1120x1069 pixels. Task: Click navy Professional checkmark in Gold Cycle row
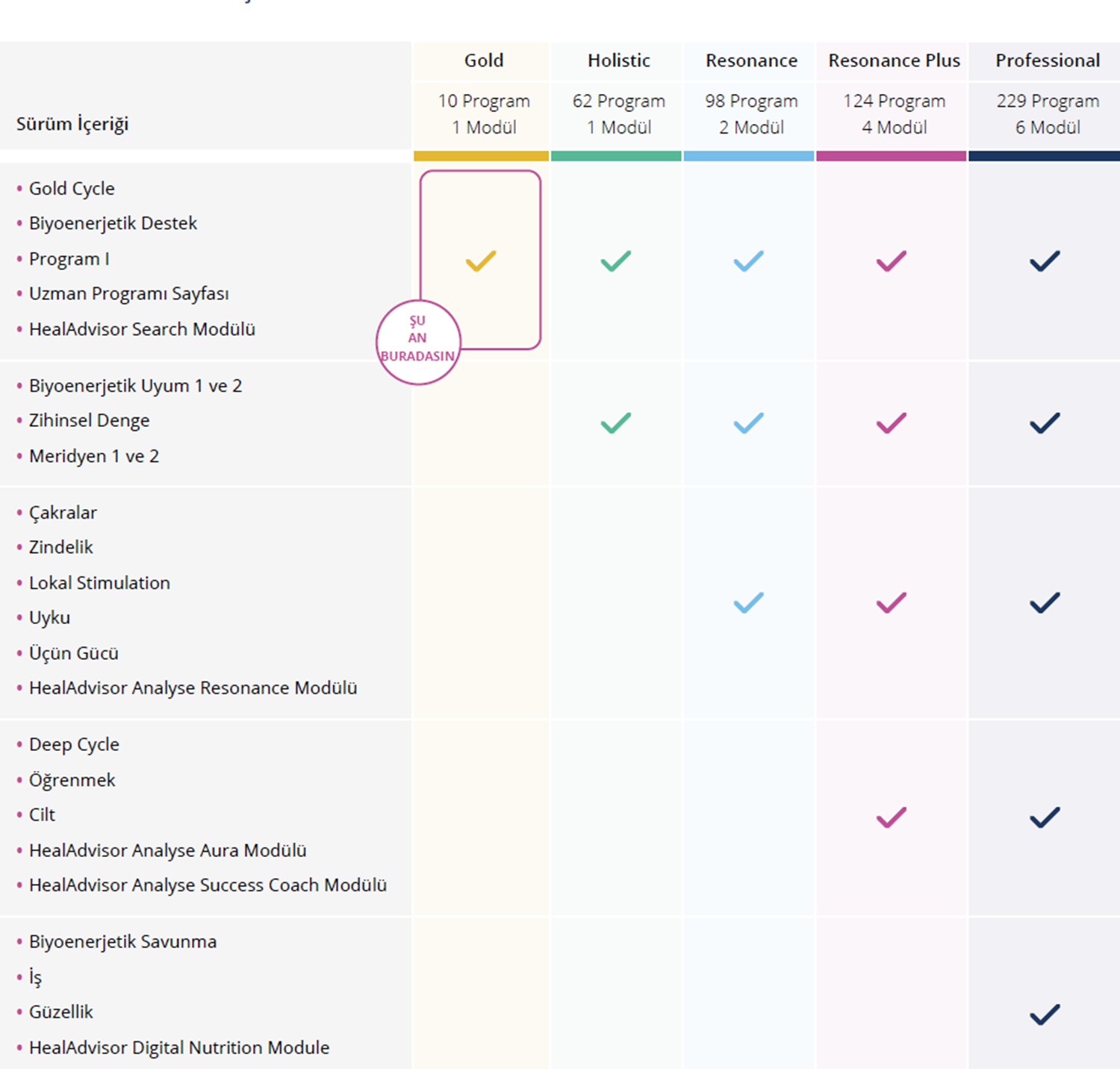pos(1045,261)
